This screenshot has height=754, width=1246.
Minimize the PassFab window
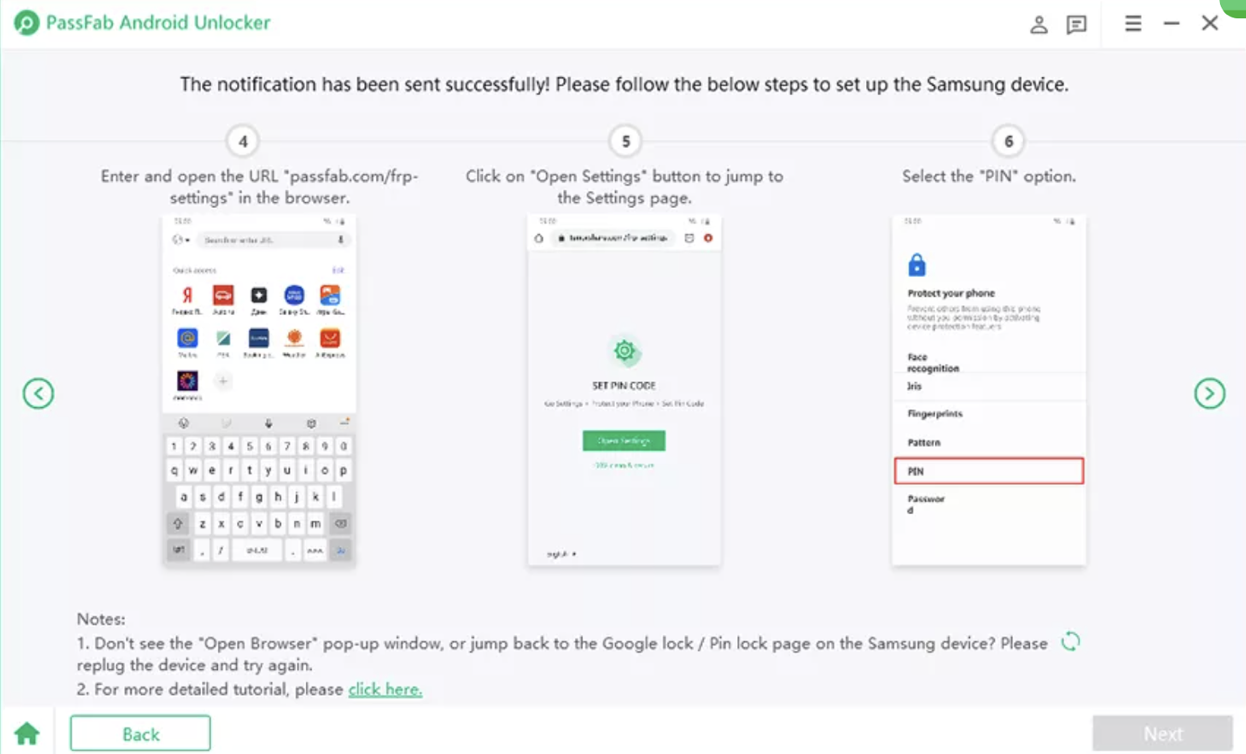click(x=1172, y=23)
